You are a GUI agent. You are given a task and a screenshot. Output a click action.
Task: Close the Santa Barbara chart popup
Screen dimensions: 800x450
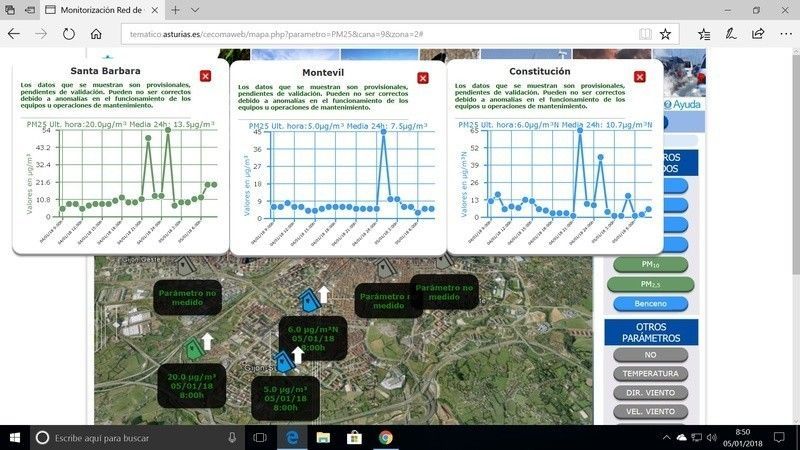[205, 76]
